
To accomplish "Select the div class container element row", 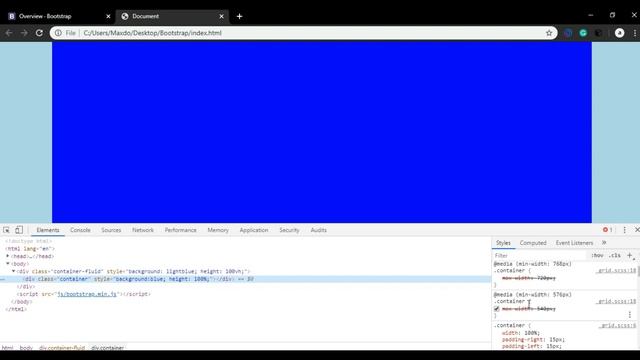I will coord(245,279).
